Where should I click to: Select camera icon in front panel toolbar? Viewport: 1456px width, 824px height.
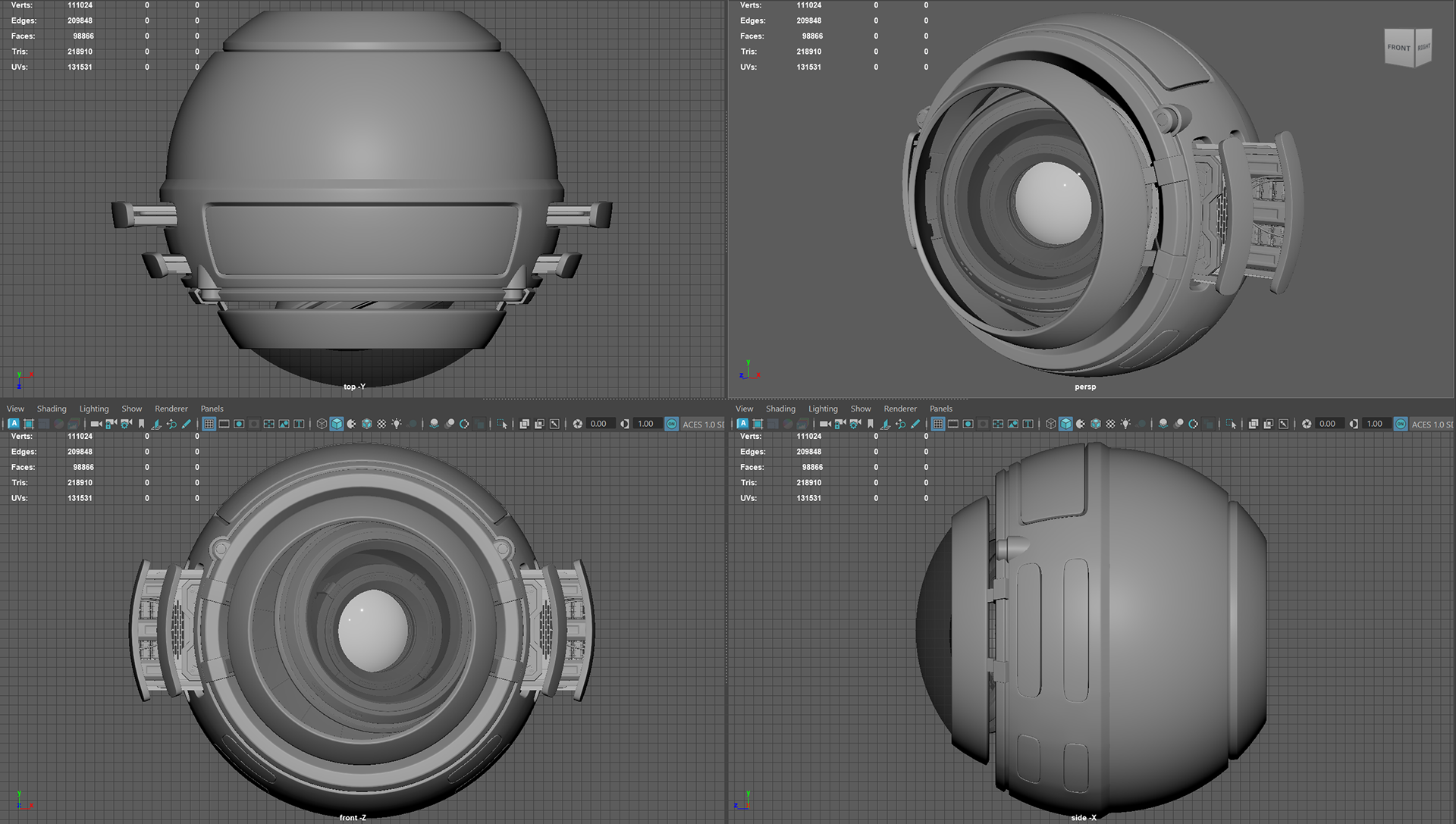[x=96, y=424]
